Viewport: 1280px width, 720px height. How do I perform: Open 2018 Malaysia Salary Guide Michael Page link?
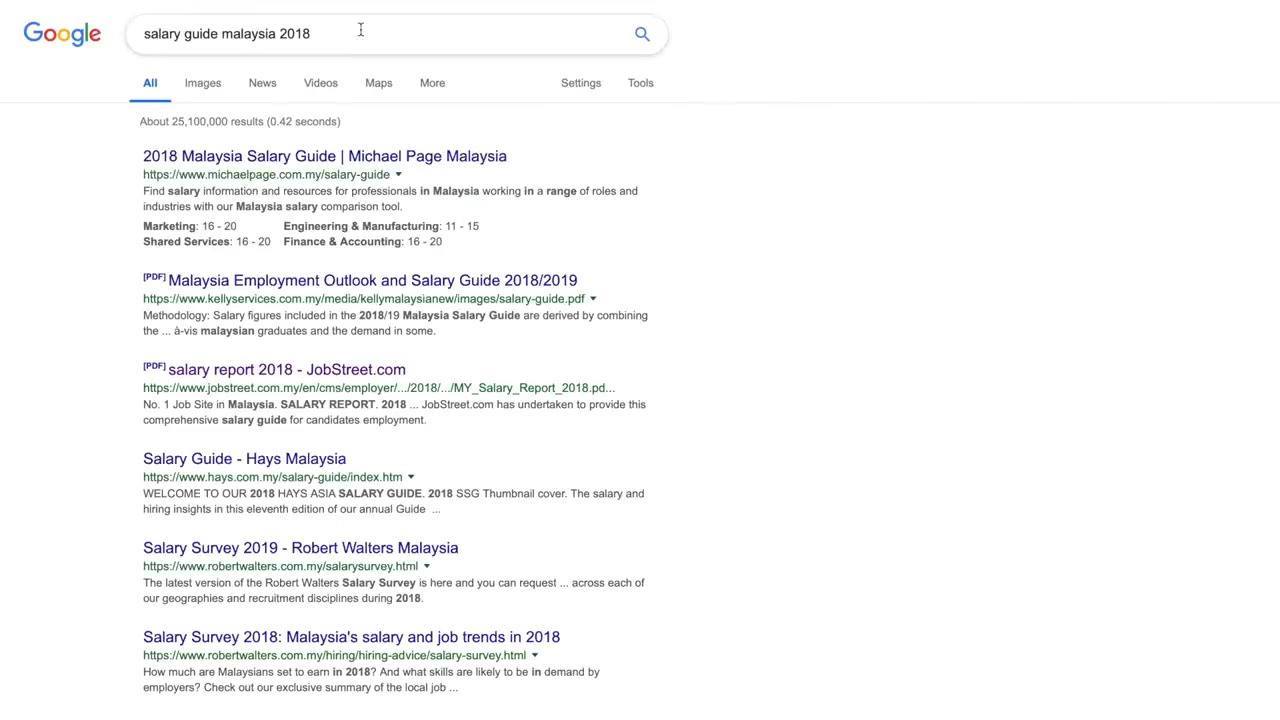point(325,156)
